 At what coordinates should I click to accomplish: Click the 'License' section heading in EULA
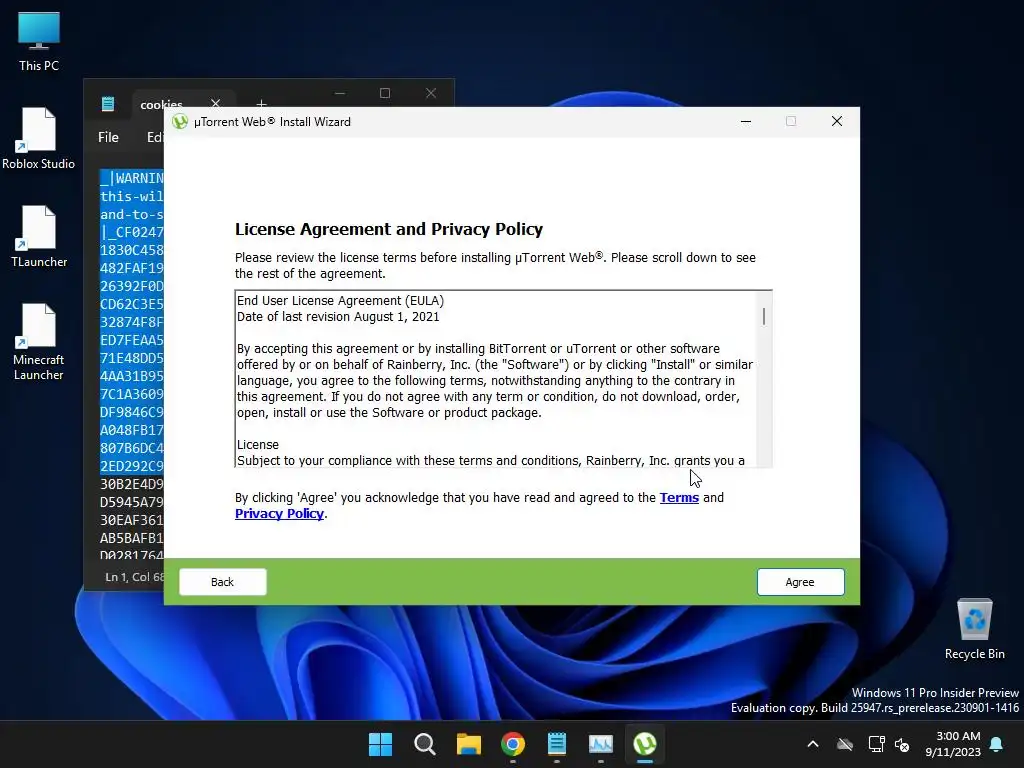[258, 445]
